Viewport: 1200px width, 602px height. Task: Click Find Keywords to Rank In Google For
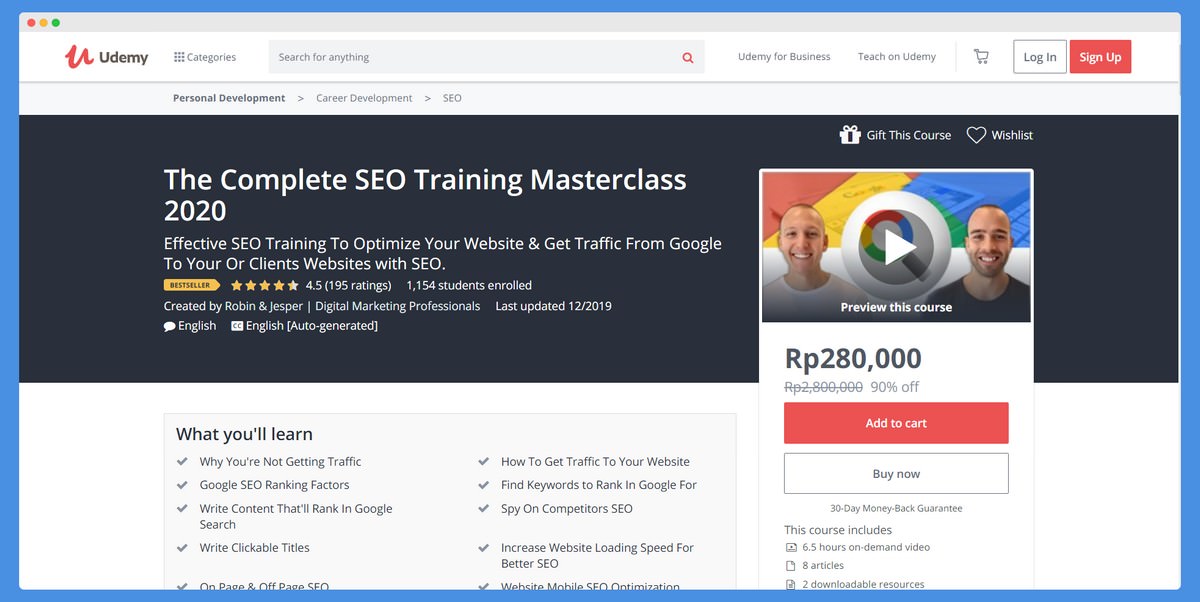pos(599,485)
